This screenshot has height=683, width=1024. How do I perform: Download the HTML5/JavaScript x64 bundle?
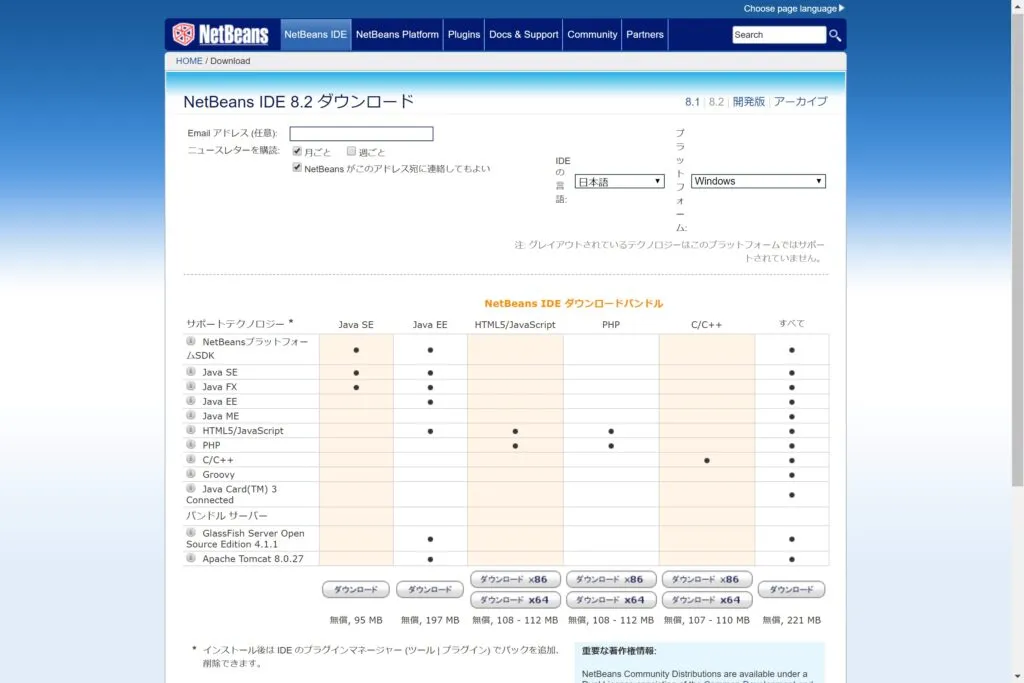[515, 599]
